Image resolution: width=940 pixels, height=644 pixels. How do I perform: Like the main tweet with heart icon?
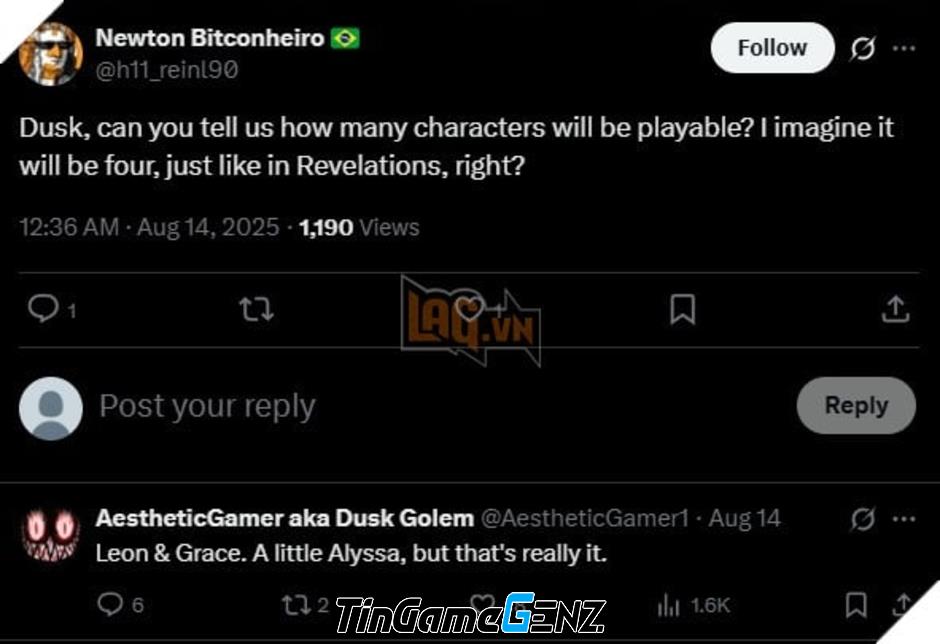click(x=469, y=309)
